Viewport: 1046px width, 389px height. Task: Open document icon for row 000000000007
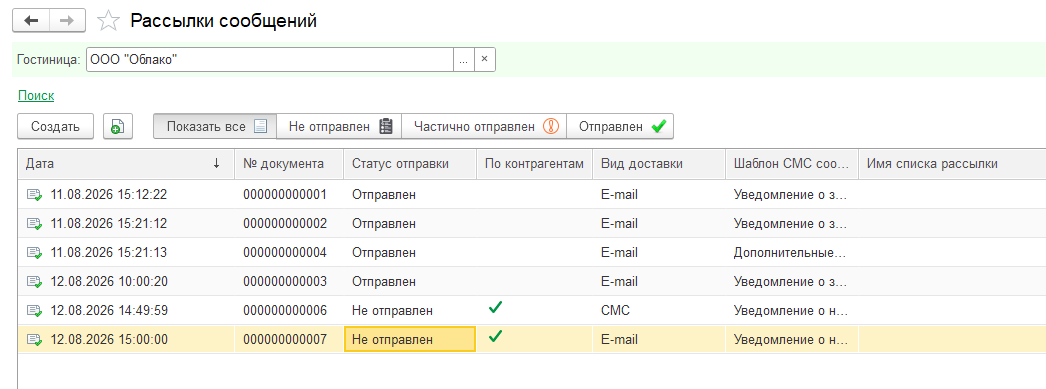(33, 340)
